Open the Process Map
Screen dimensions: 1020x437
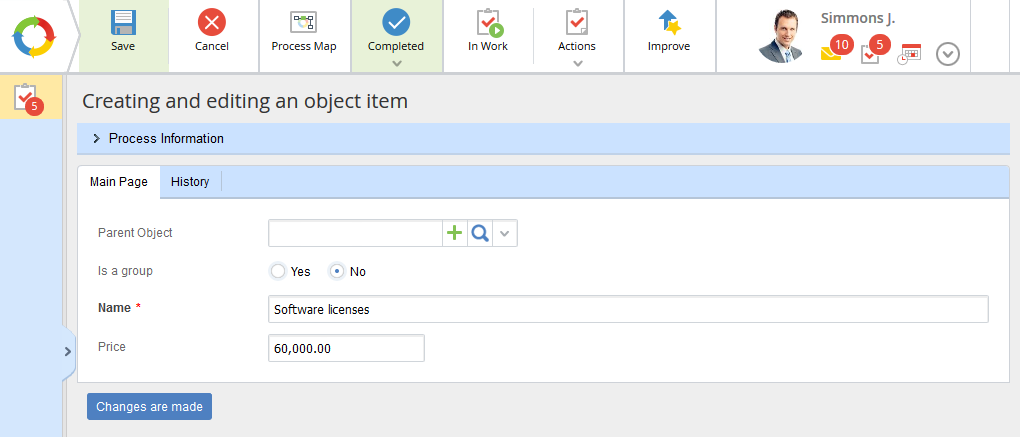tap(303, 22)
